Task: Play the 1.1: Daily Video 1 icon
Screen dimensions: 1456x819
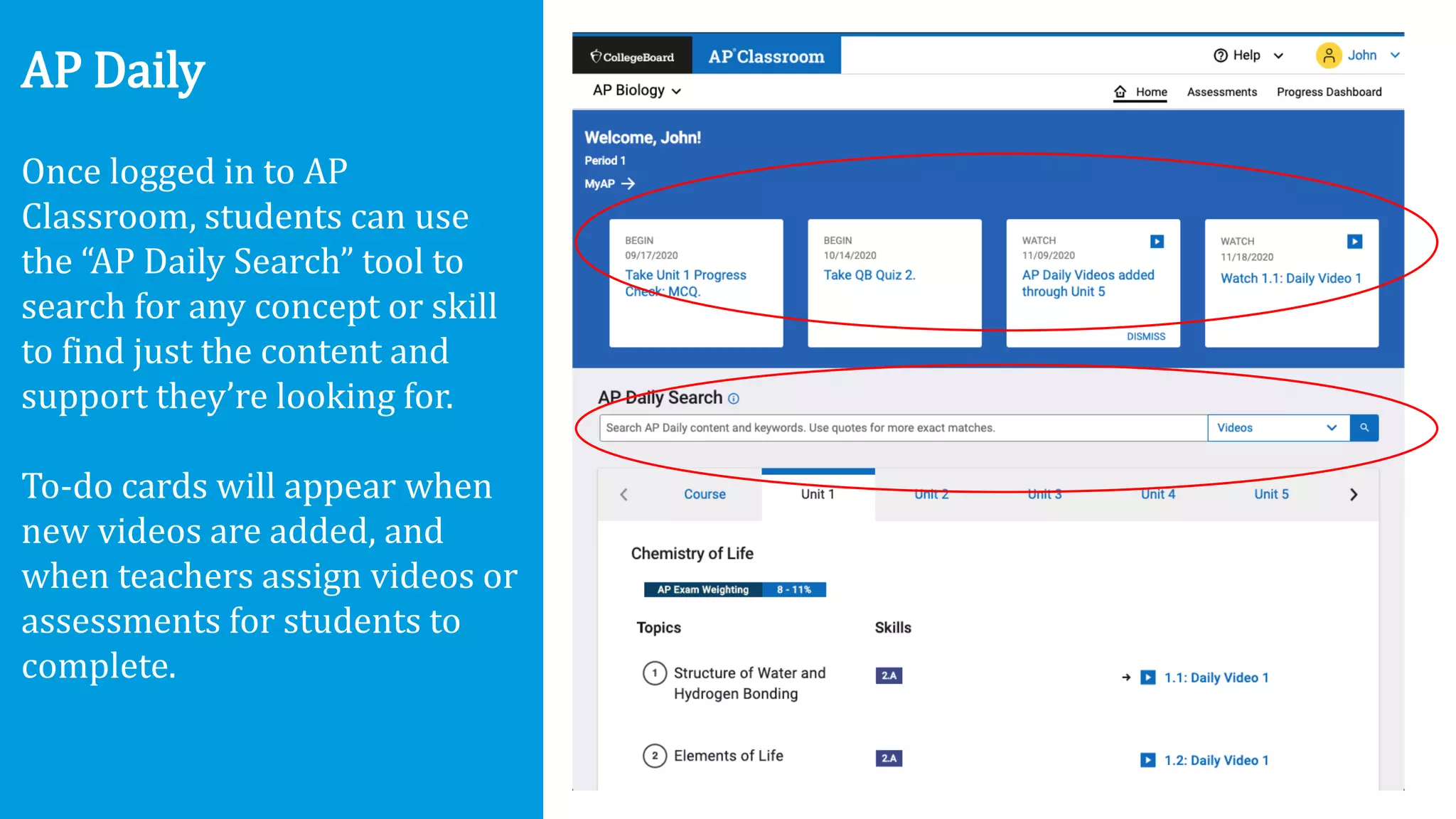Action: (1147, 678)
